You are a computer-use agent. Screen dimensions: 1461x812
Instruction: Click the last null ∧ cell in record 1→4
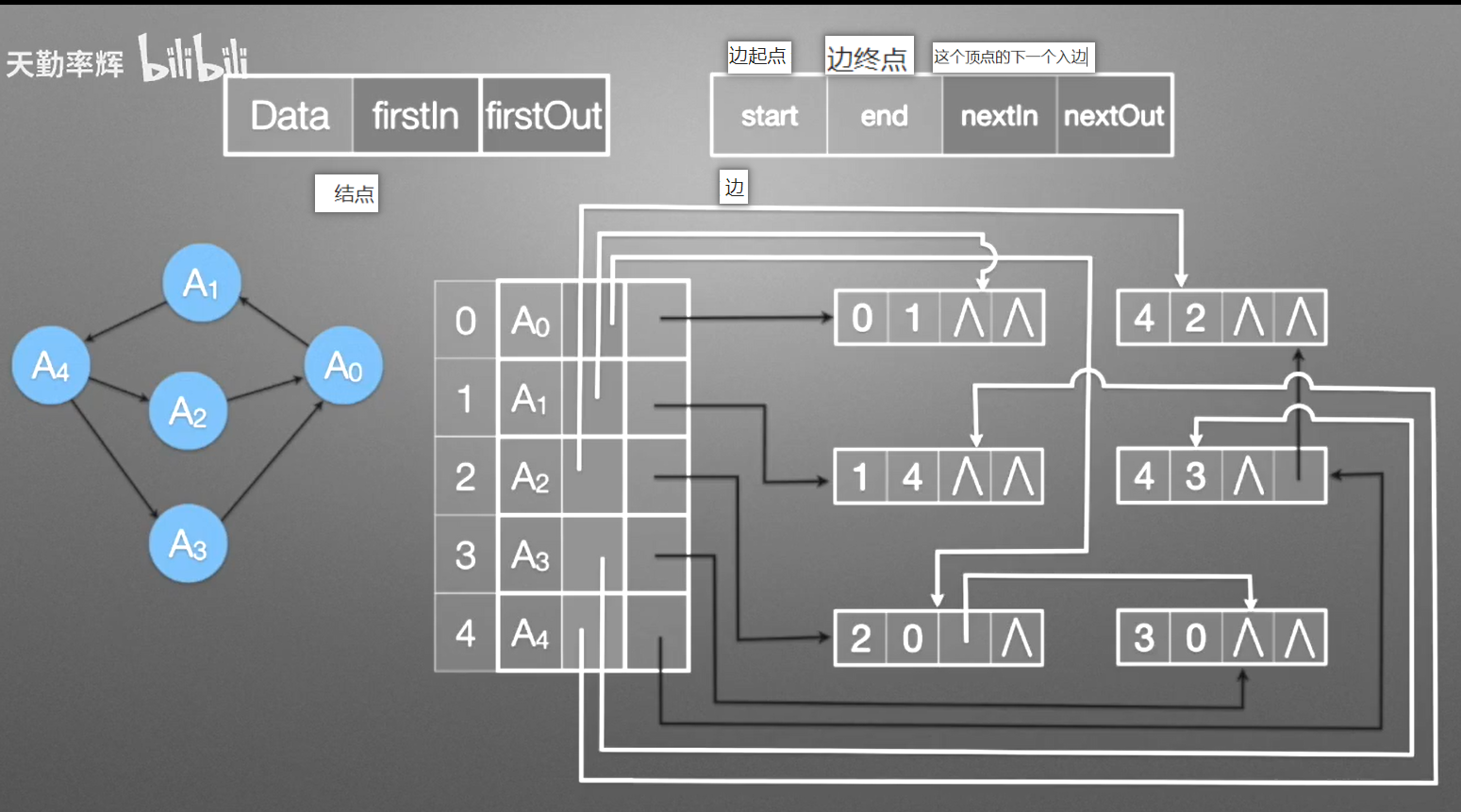(x=1018, y=477)
